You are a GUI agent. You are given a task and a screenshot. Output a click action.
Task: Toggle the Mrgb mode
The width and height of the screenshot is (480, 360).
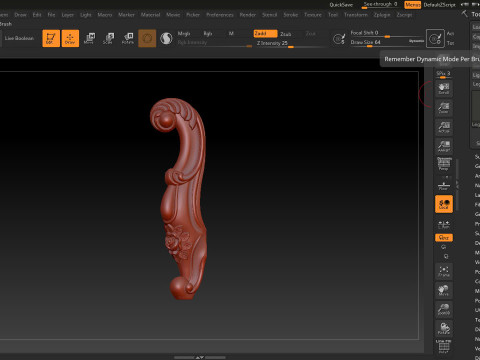(x=184, y=33)
